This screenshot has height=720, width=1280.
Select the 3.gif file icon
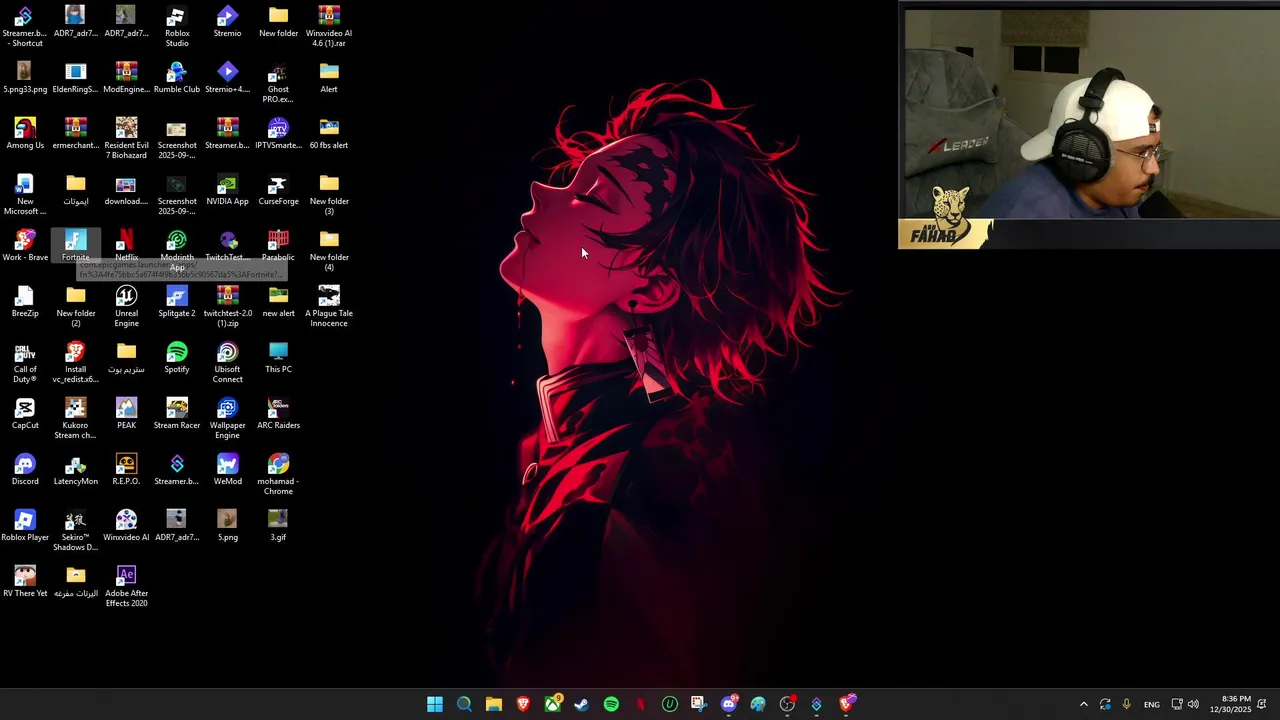pos(278,526)
